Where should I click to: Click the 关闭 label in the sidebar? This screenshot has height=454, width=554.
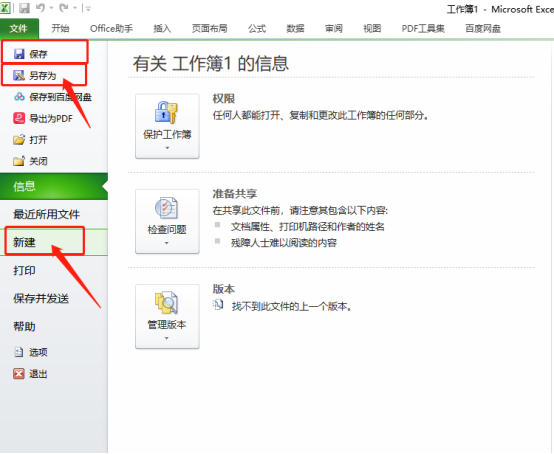click(x=38, y=161)
